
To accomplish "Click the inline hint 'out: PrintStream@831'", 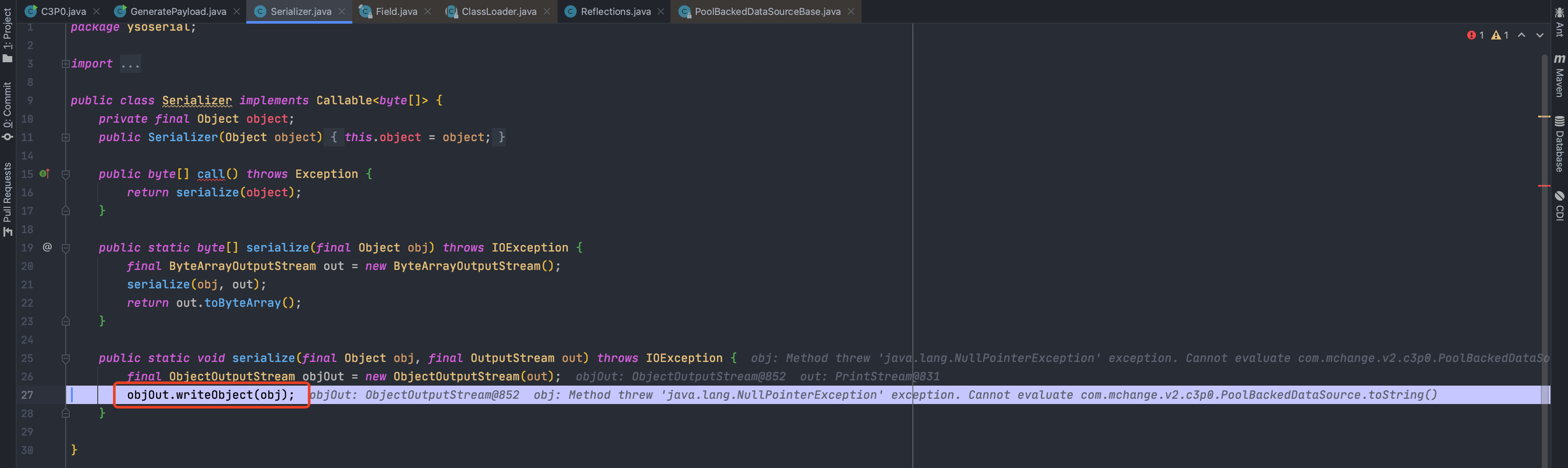I will tap(869, 377).
